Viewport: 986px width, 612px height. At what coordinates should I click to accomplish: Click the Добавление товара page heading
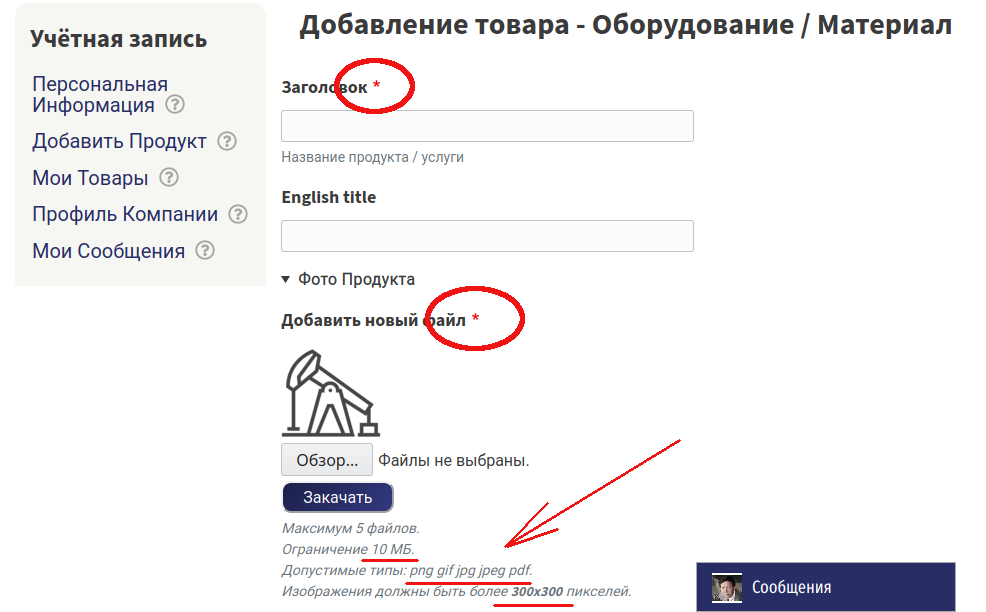tap(625, 25)
